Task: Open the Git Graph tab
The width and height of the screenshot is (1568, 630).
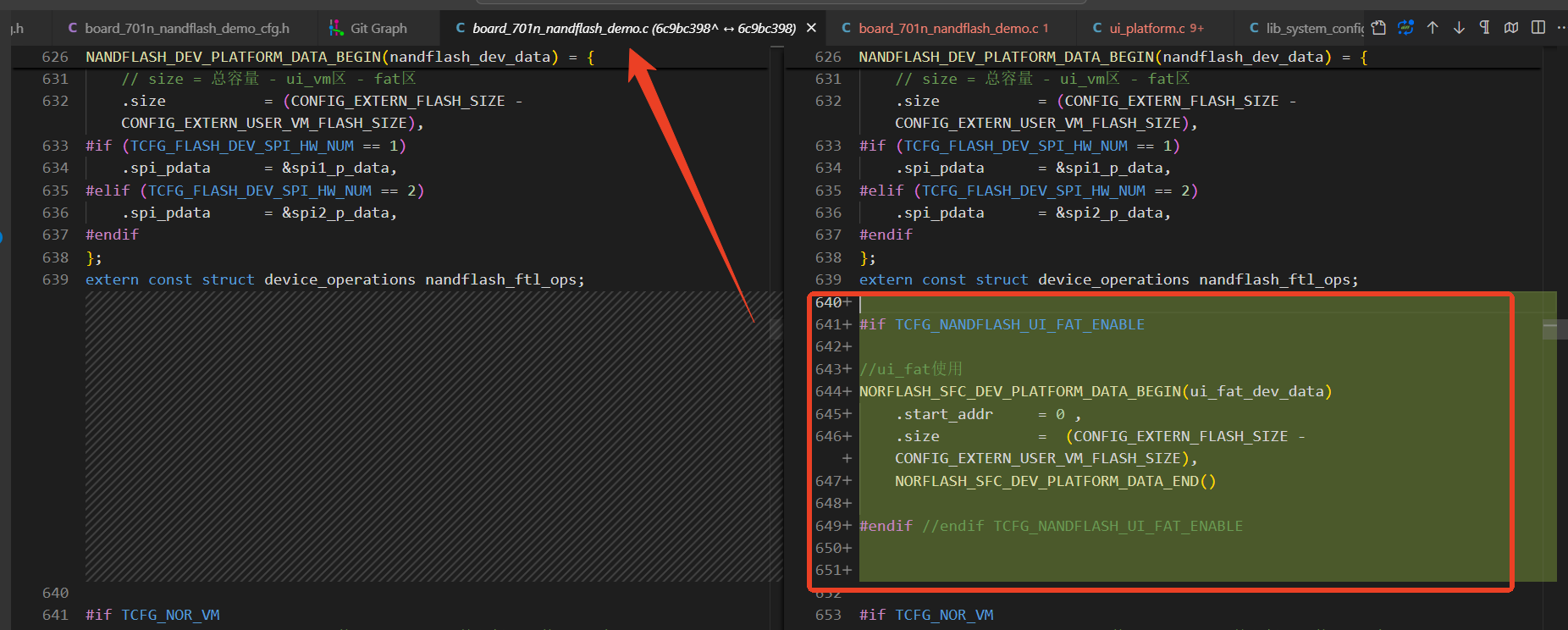Action: (x=368, y=28)
